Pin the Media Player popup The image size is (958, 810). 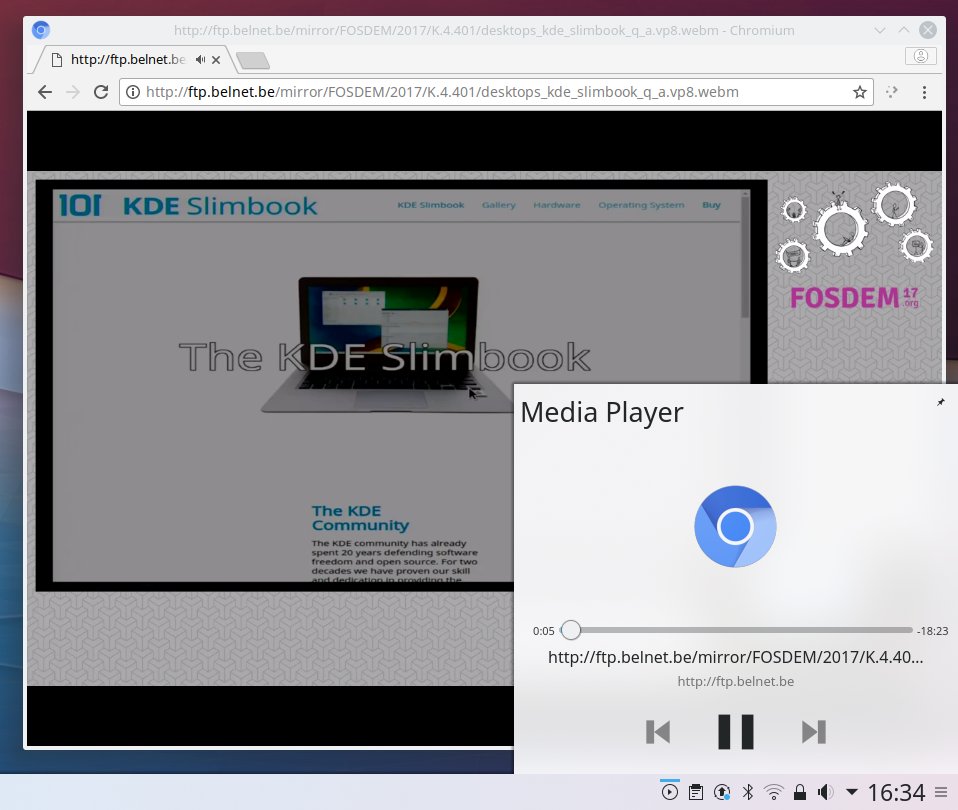click(x=940, y=402)
